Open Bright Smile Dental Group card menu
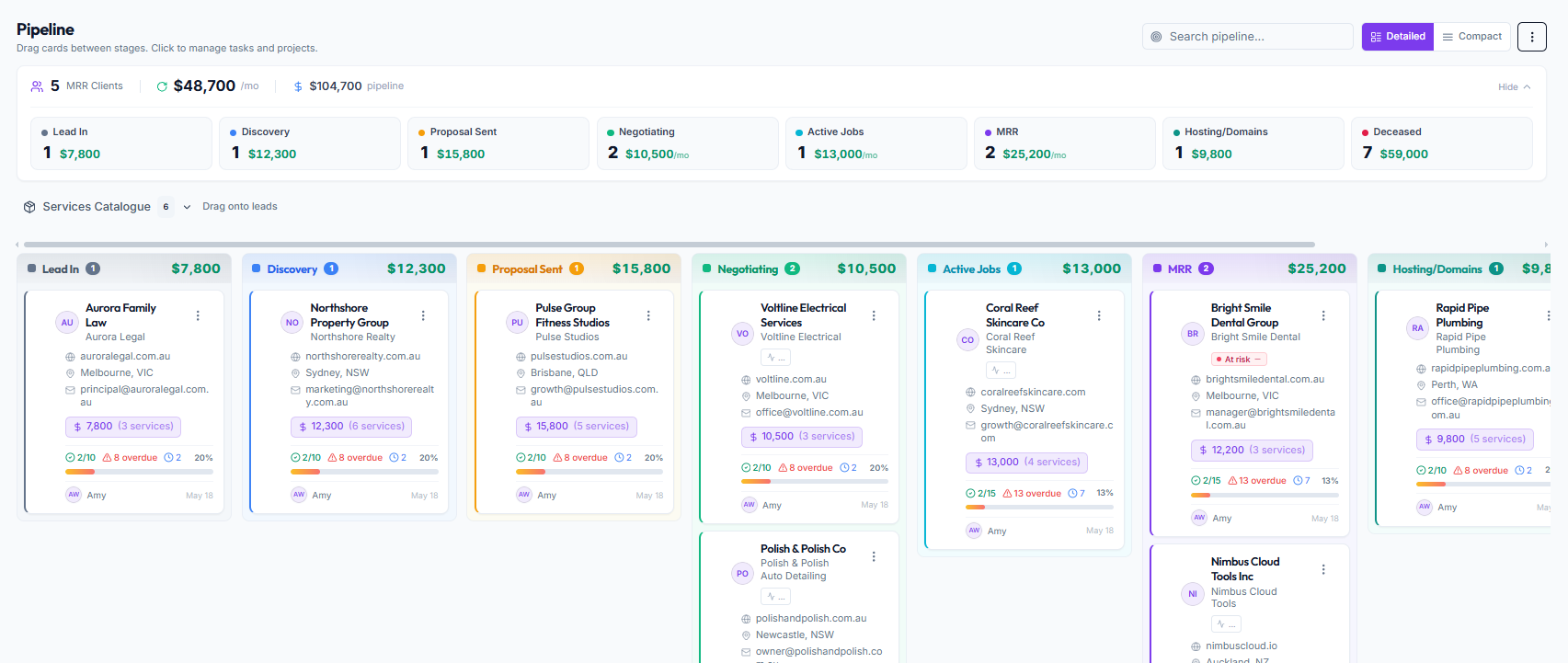The image size is (1568, 663). (1323, 315)
